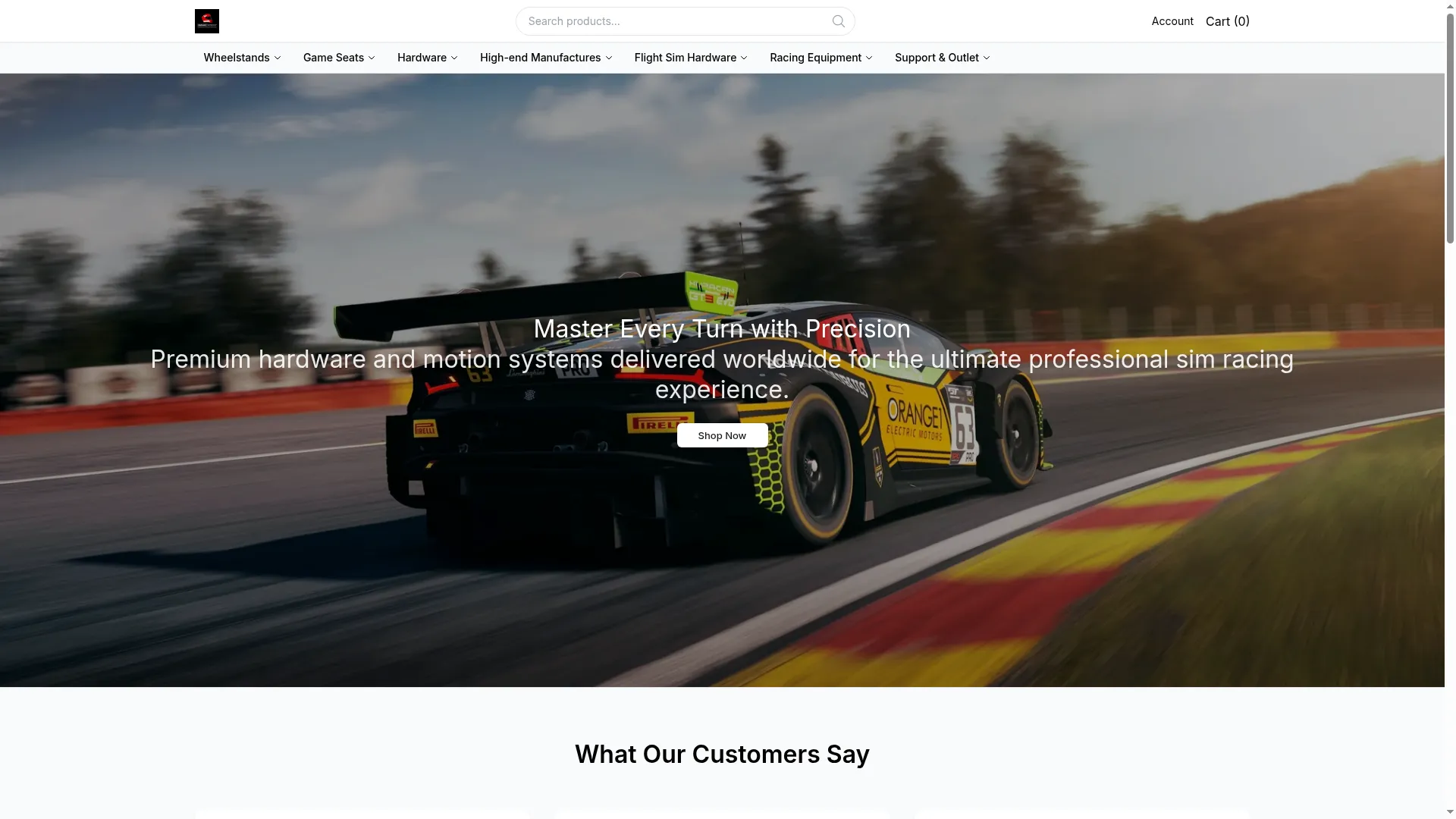
Task: Click the magnifier search icon
Action: (x=838, y=21)
